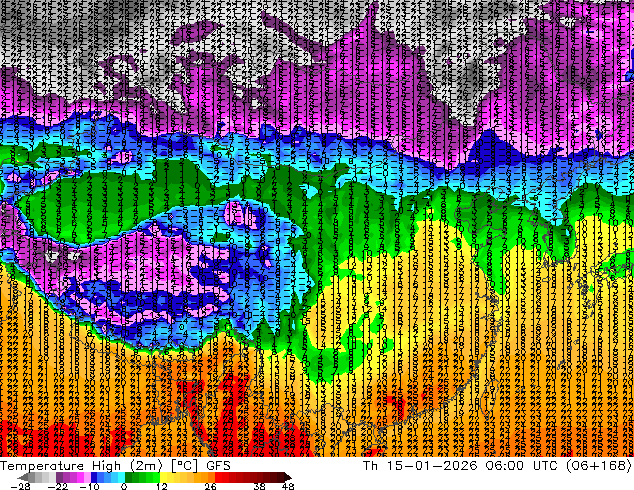Click the '-10' legend label

[89, 486]
